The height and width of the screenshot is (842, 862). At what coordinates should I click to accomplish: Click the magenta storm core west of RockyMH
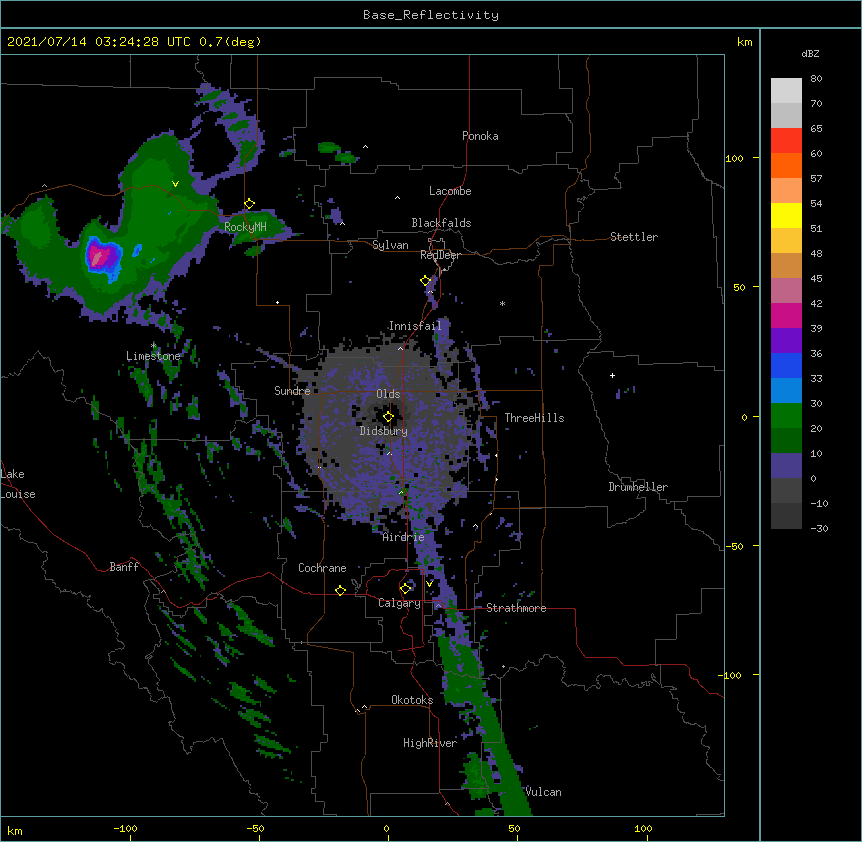click(x=99, y=257)
